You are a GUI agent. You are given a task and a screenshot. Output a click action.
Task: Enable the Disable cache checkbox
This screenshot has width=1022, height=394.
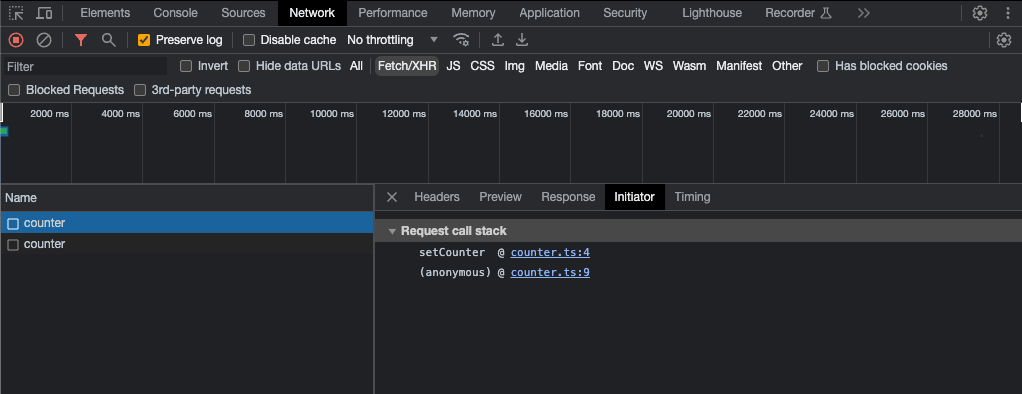(x=248, y=40)
